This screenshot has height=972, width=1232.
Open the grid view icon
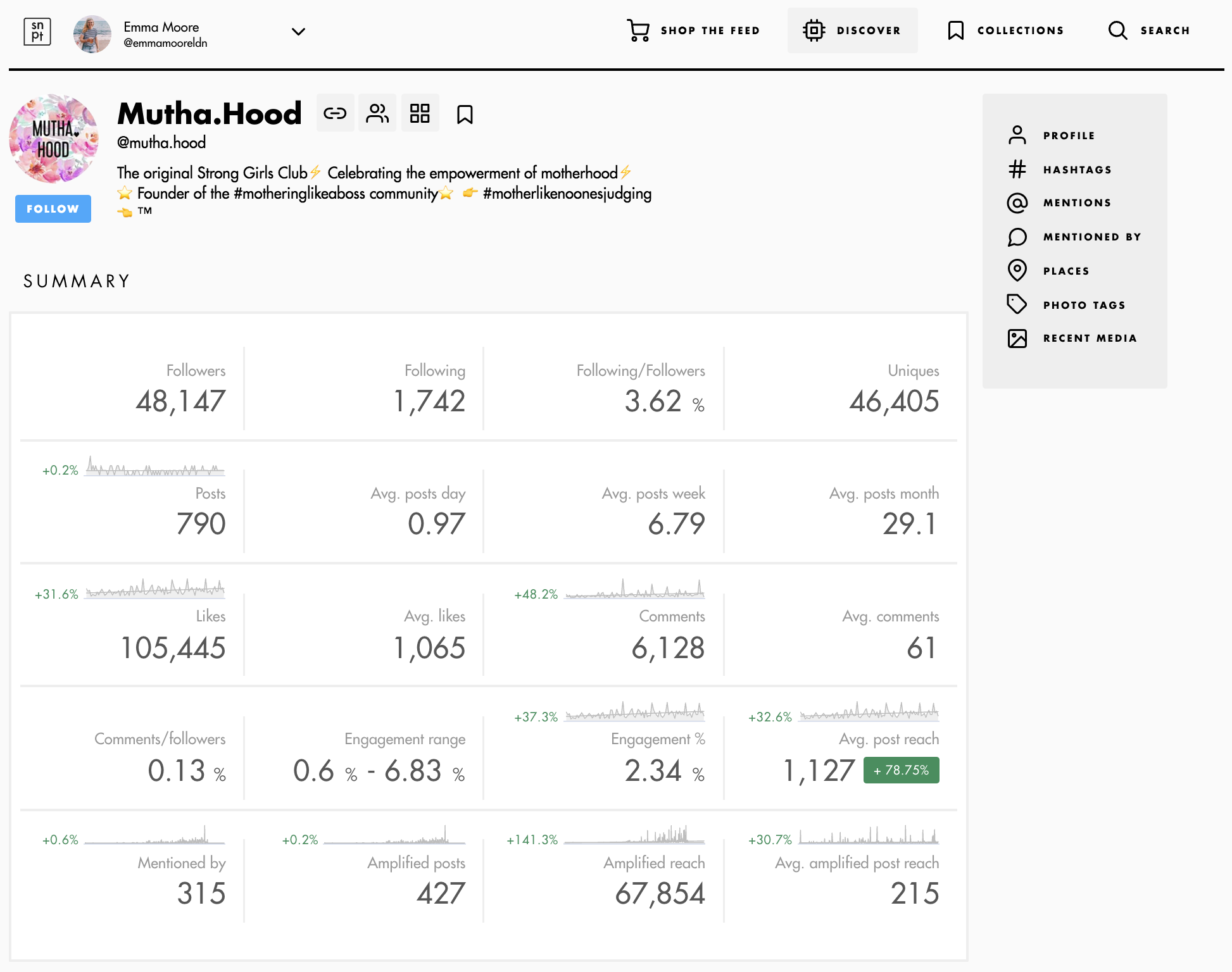point(420,113)
